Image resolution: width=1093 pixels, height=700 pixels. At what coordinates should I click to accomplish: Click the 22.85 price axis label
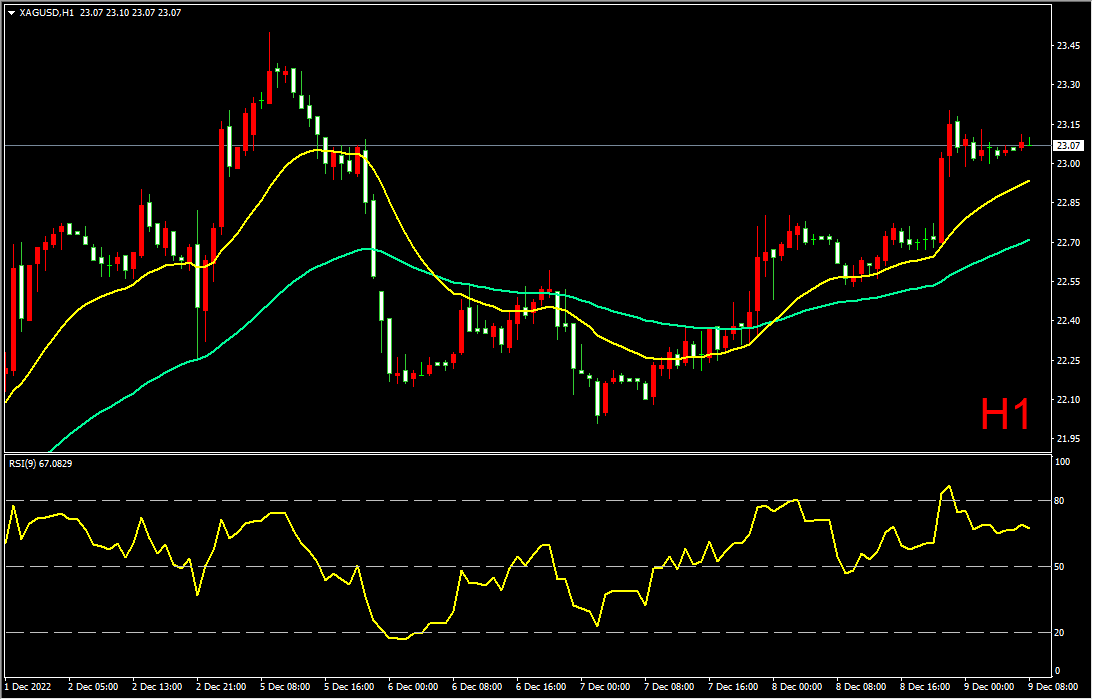1069,203
